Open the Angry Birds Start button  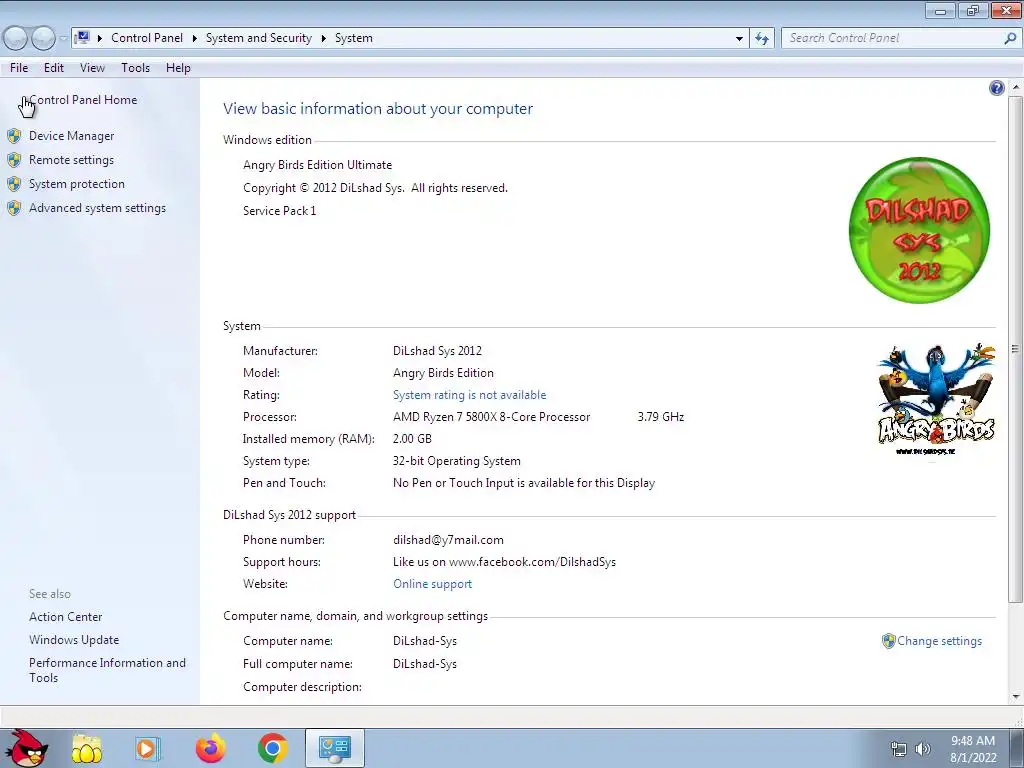coord(26,748)
